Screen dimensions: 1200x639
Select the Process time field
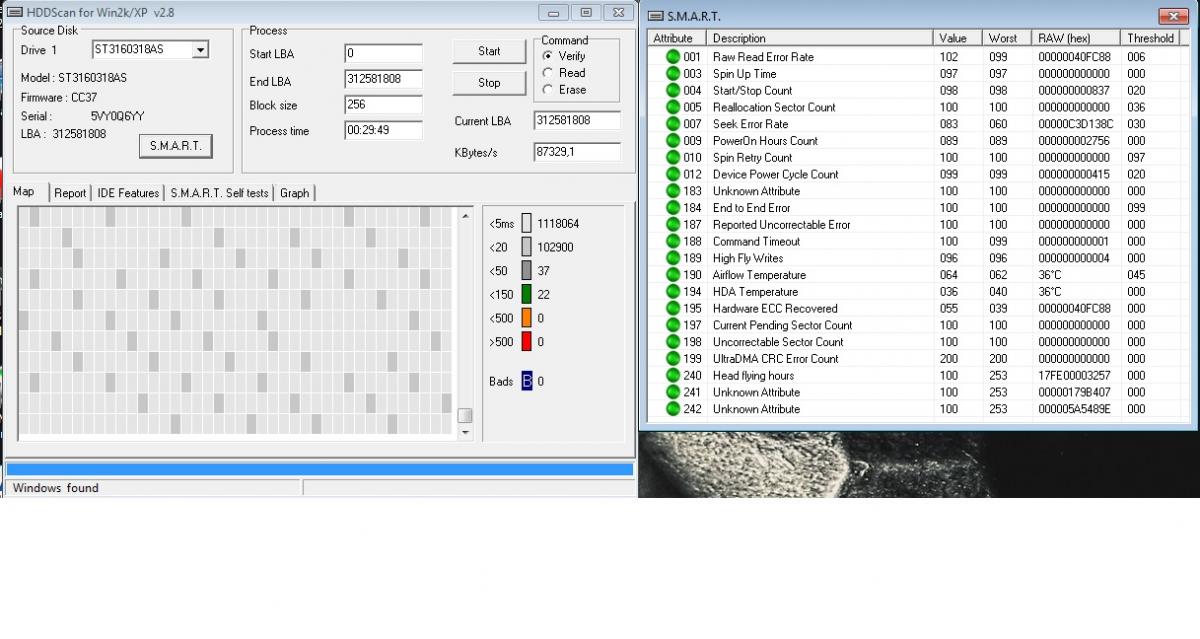(383, 130)
